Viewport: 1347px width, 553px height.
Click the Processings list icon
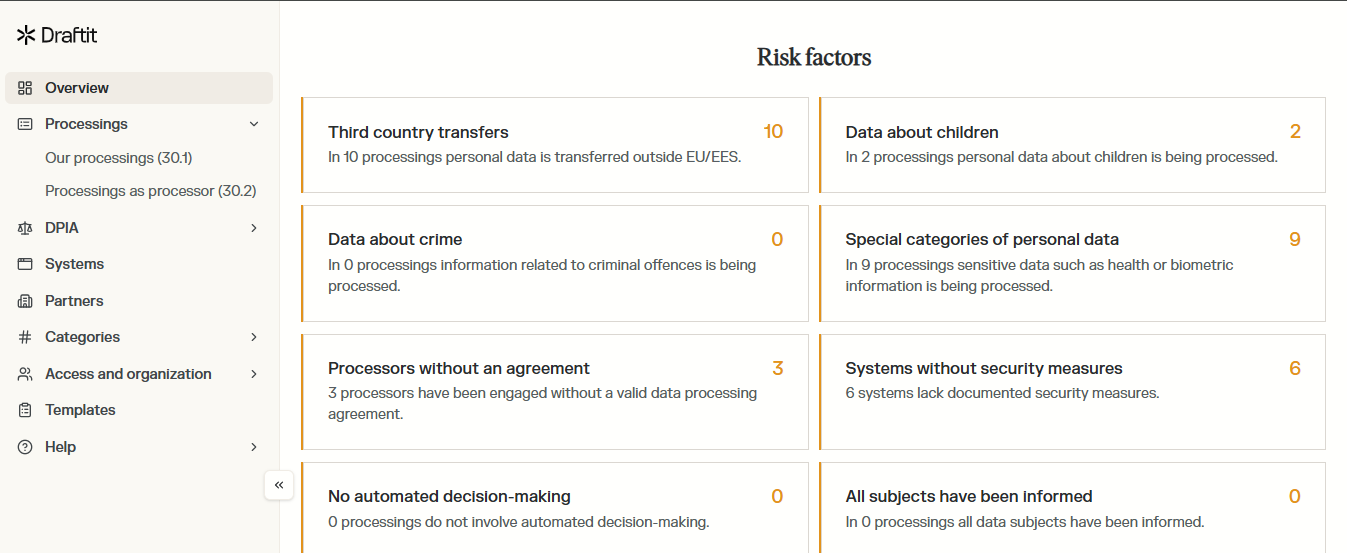click(25, 124)
